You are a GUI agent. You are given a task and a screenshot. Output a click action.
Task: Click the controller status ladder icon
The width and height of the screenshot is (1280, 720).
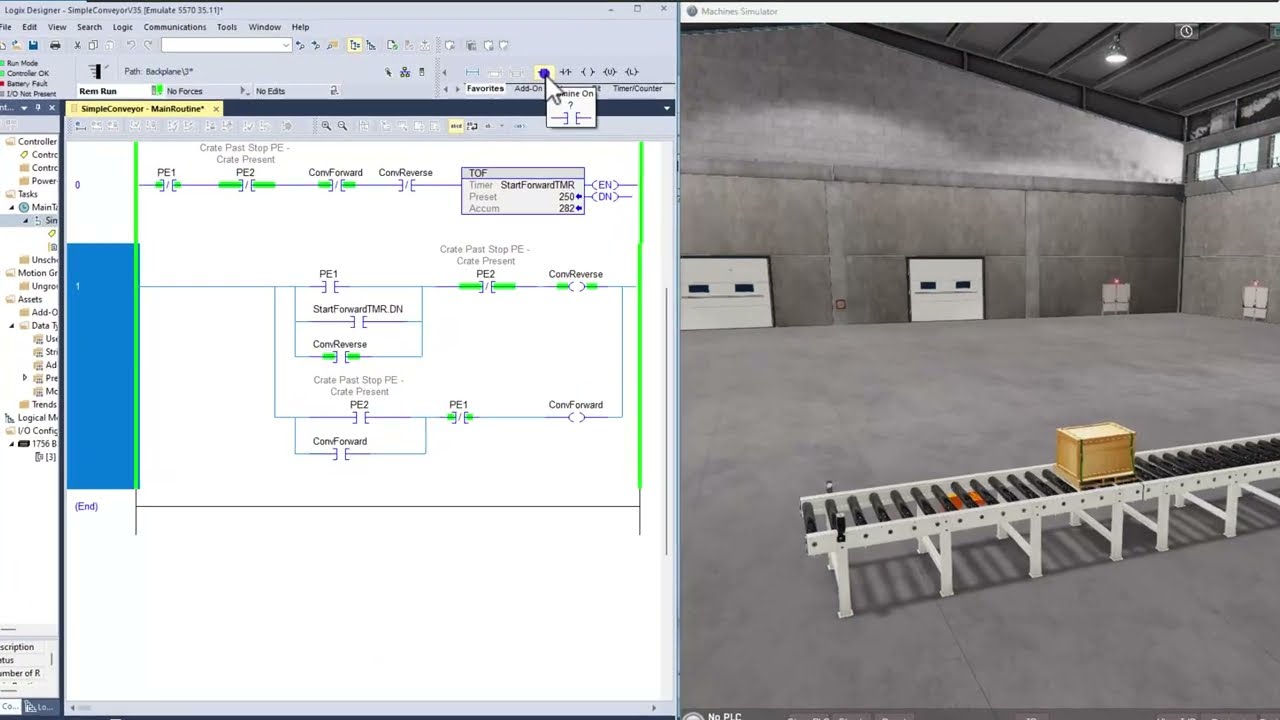(x=96, y=72)
